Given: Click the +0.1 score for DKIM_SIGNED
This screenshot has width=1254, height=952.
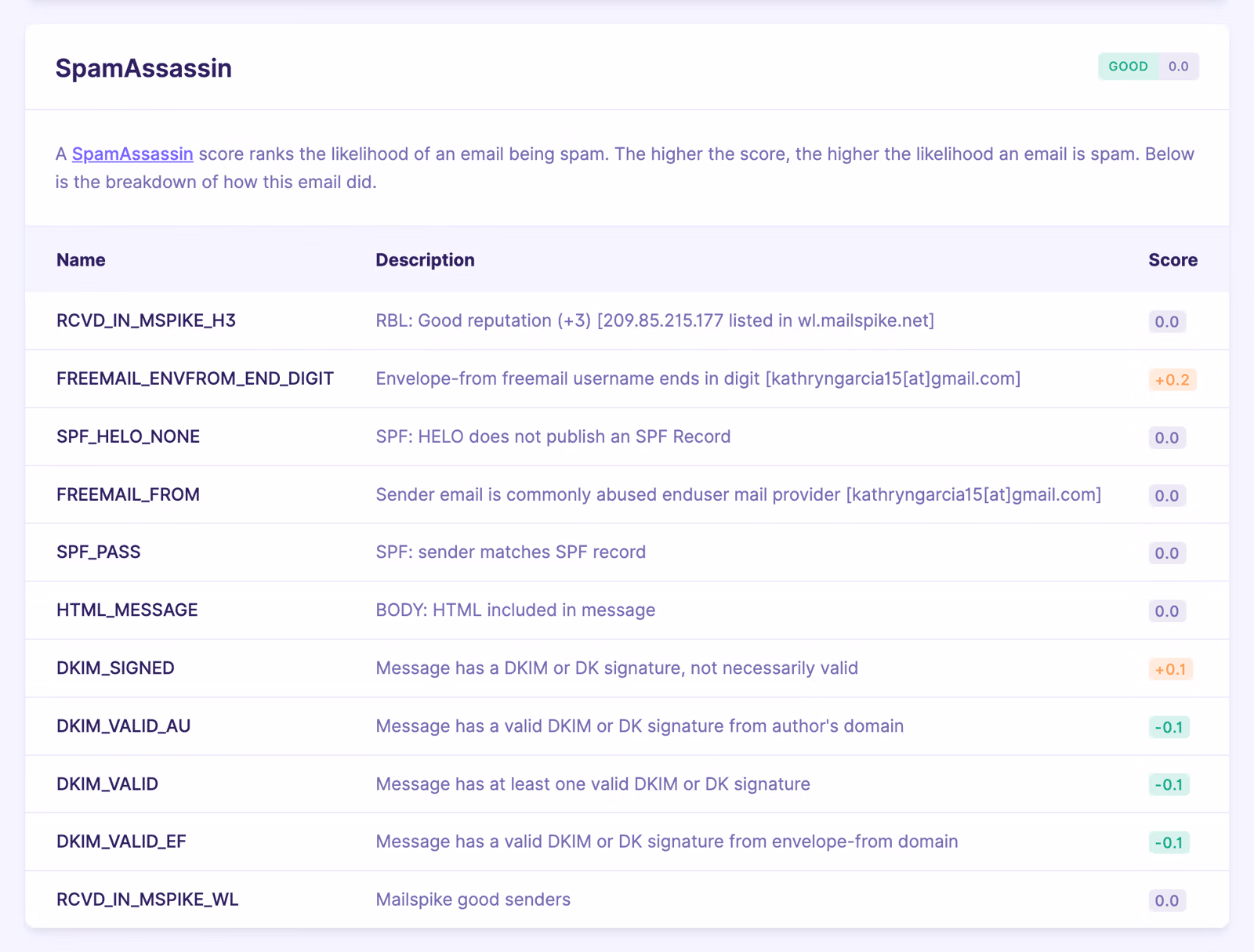Looking at the screenshot, I should [x=1171, y=669].
